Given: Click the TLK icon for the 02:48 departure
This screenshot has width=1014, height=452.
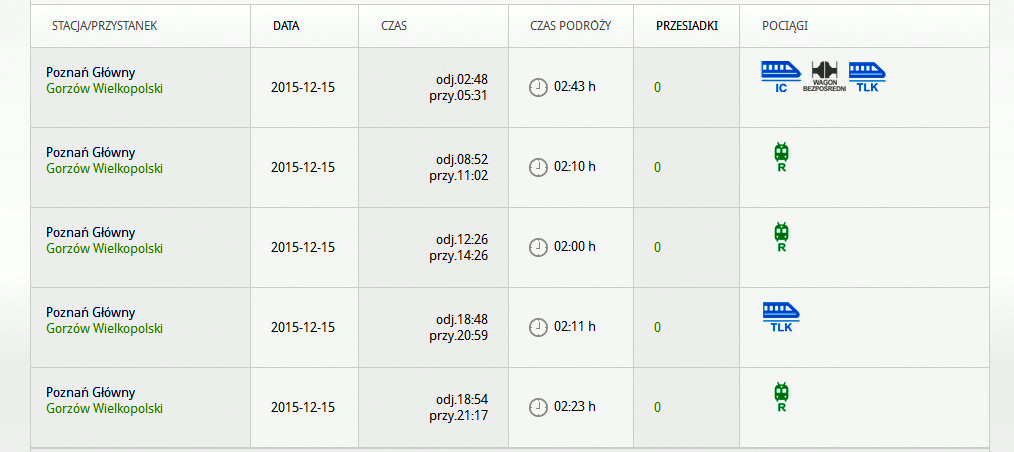Looking at the screenshot, I should [867, 76].
